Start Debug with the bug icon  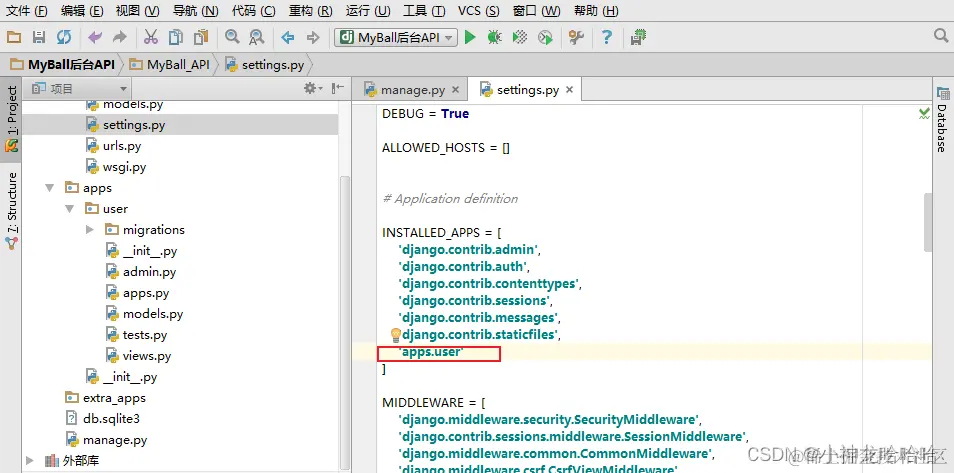494,38
